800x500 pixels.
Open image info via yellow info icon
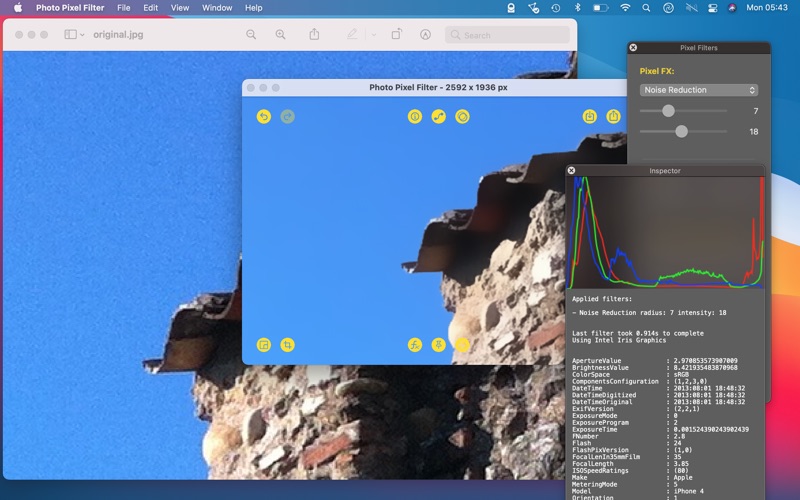click(415, 117)
